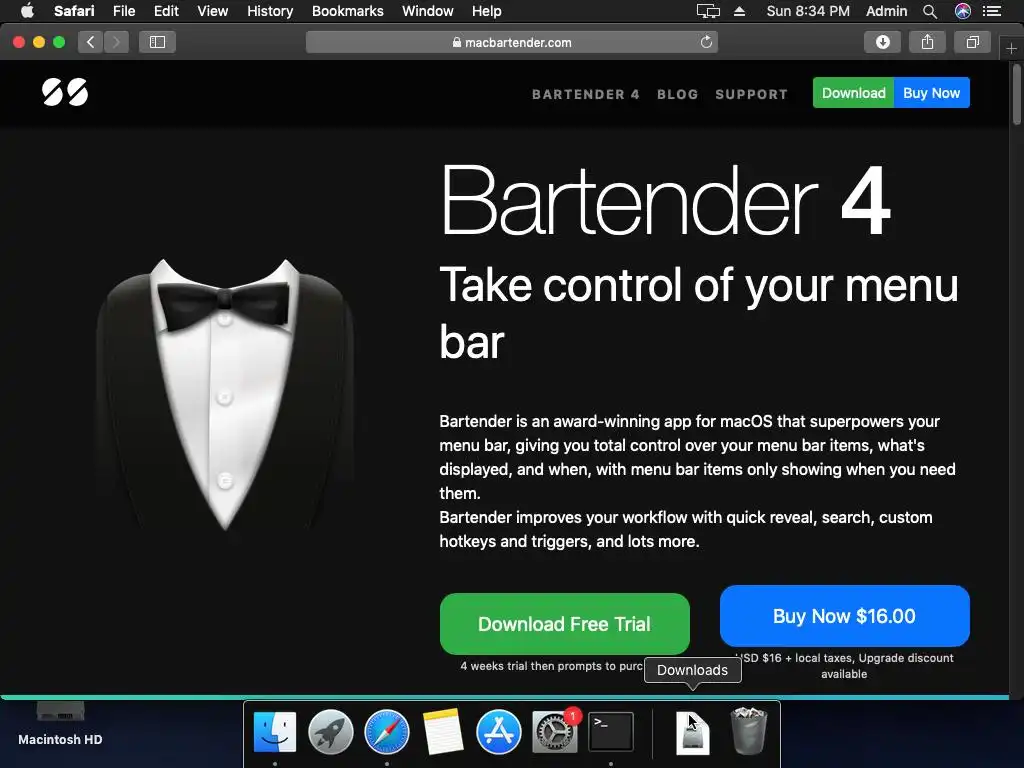Viewport: 1024px width, 768px height.
Task: Open the Trash in Dock
Action: tap(748, 731)
